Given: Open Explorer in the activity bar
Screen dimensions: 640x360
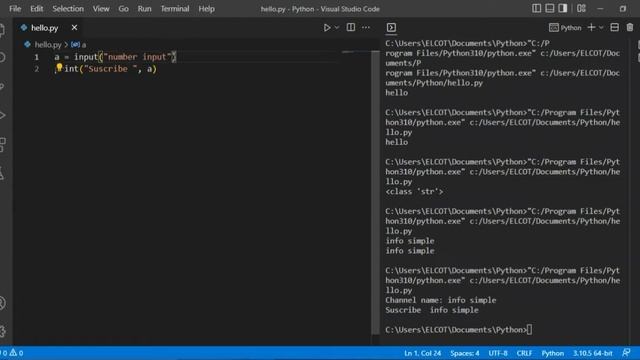Looking at the screenshot, I should coord(2,30).
